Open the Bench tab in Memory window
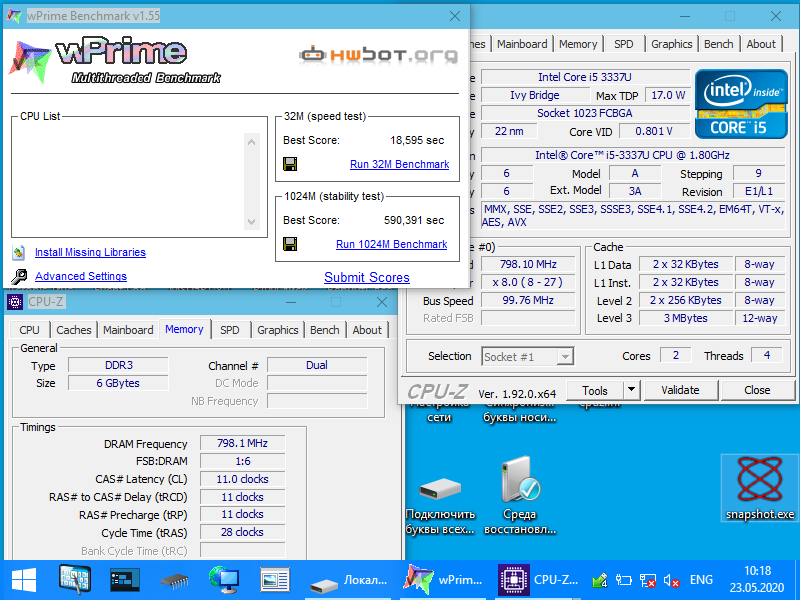Viewport: 800px width, 600px height. (x=324, y=330)
